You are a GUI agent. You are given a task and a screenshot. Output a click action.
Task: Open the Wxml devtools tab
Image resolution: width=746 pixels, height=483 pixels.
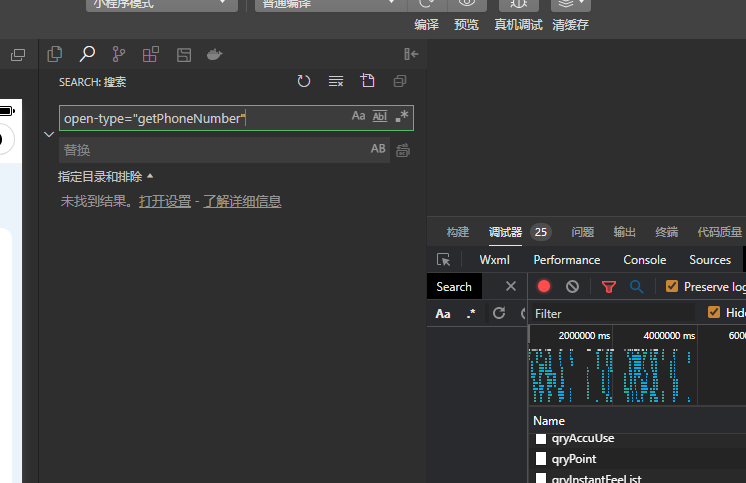click(494, 260)
